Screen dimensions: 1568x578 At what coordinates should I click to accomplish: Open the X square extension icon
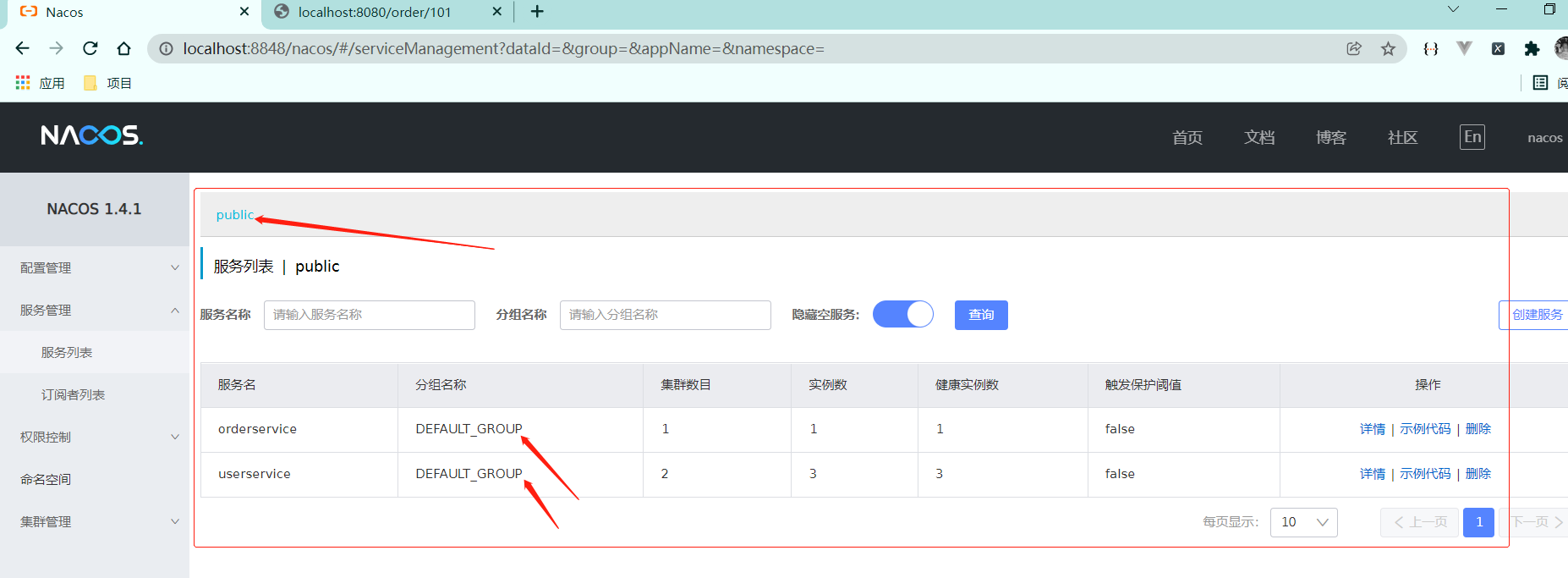(1498, 48)
